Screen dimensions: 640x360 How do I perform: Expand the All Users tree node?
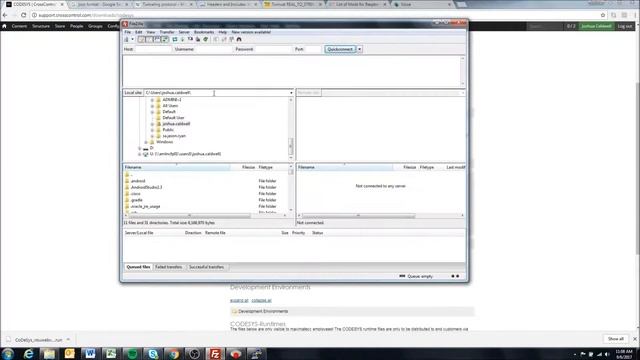pos(152,106)
